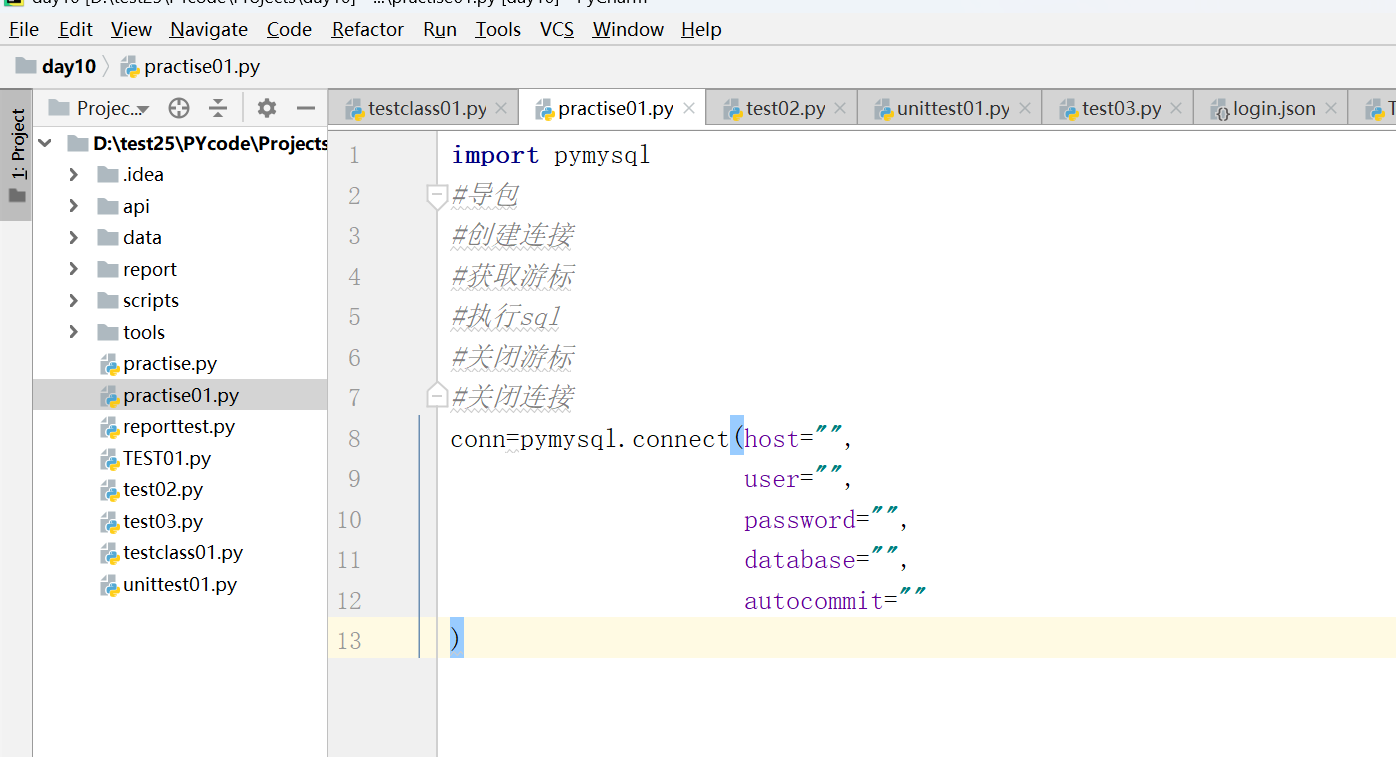Viewport: 1396px width, 757px height.
Task: Expand the report folder
Action: (73, 269)
